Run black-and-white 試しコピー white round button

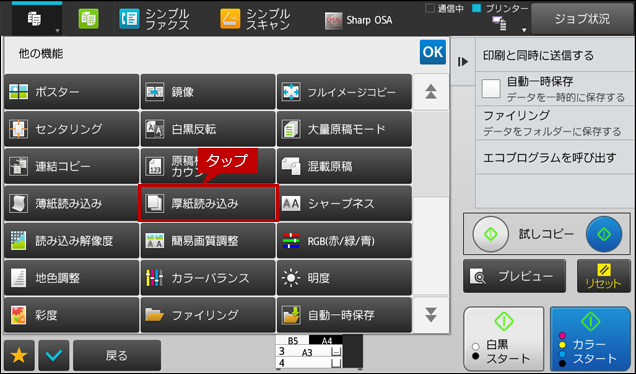tap(490, 234)
